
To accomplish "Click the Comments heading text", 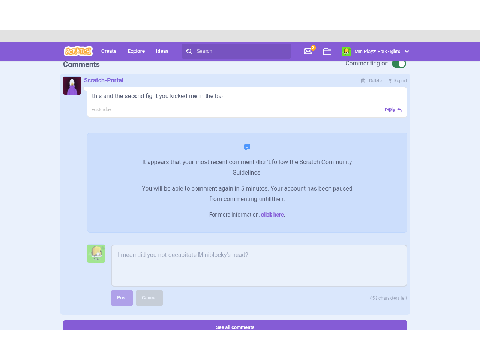I will coord(81,64).
